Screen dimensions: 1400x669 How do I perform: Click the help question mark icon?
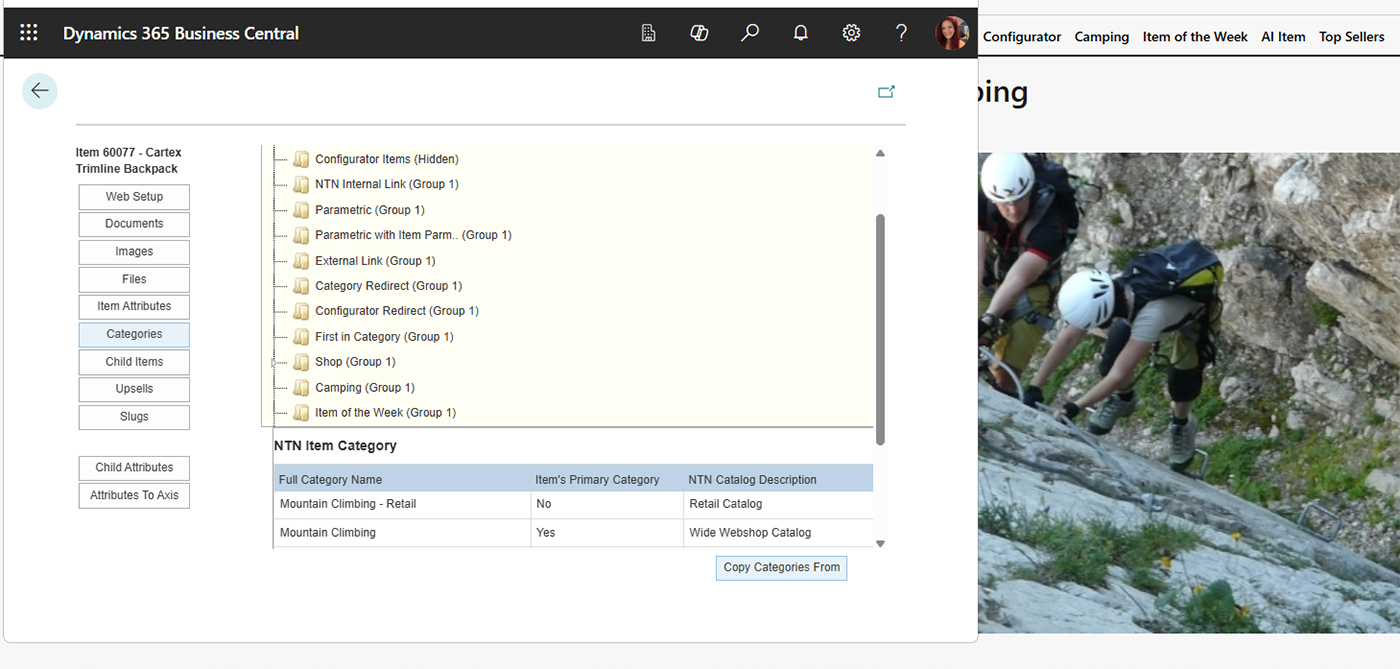pos(901,33)
